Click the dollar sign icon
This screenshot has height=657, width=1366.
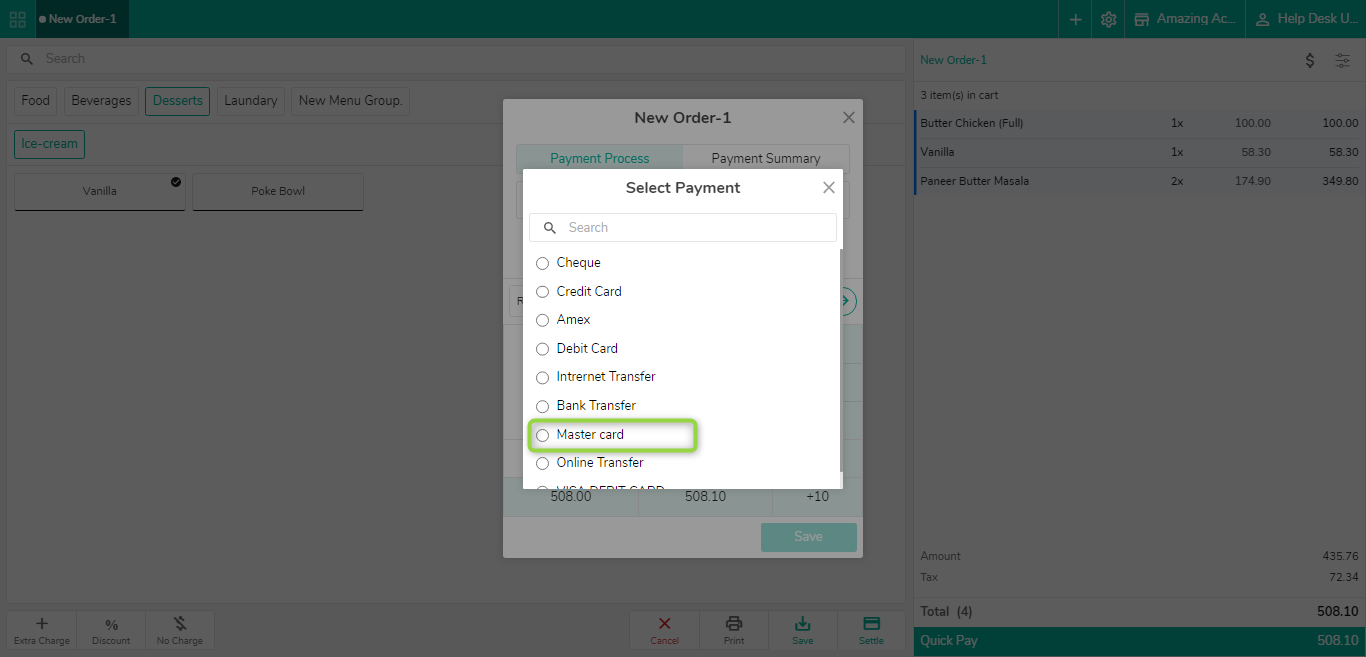pyautogui.click(x=1310, y=60)
